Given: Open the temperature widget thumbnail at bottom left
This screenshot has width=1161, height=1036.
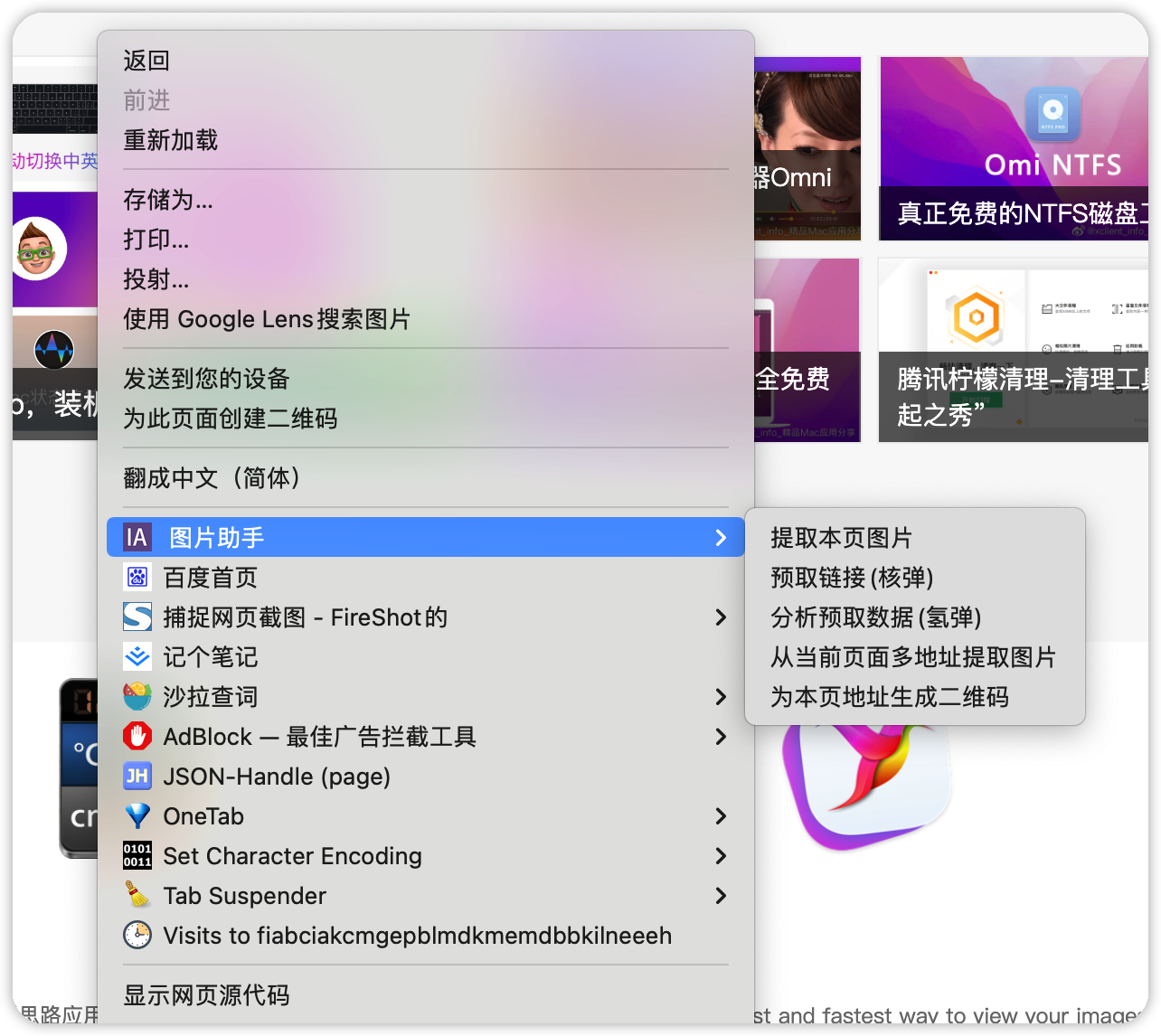Looking at the screenshot, I should coord(79,767).
